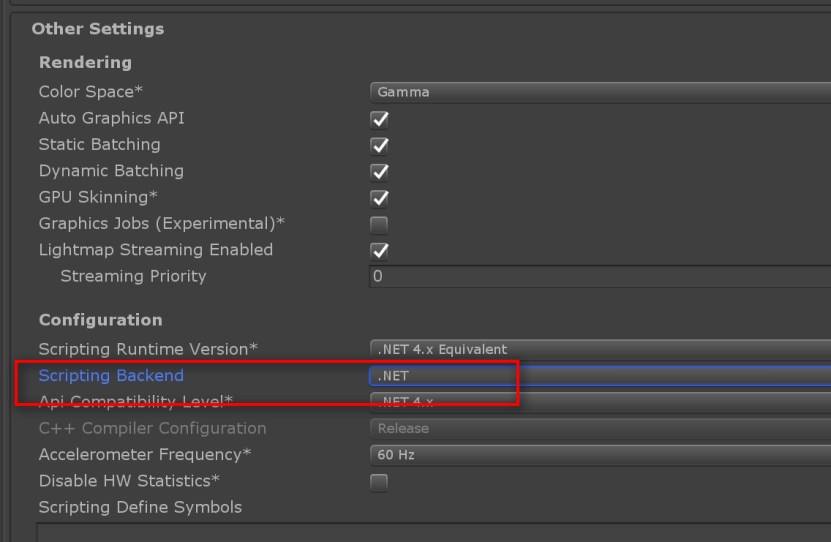Viewport: 831px width, 542px height.
Task: Open the C++ Compiler Configuration Release dropdown
Action: (600, 429)
